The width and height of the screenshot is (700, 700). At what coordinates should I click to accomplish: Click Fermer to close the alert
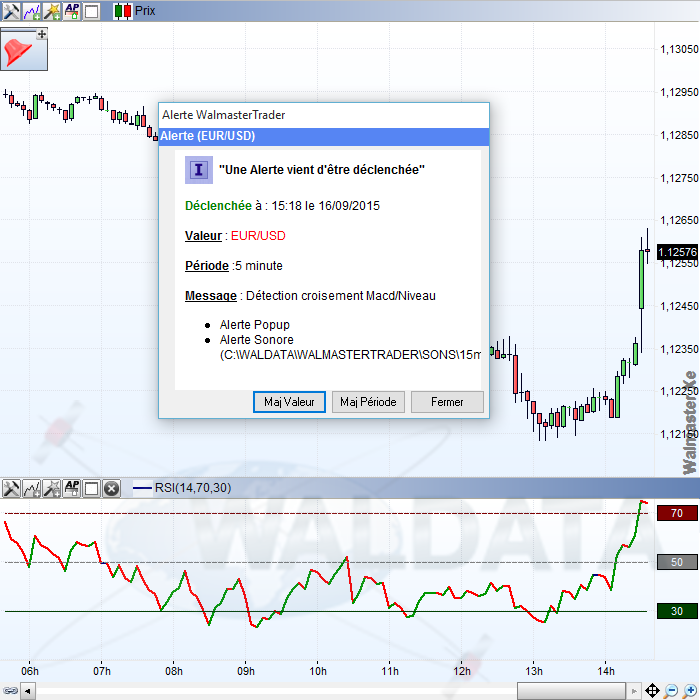coord(447,402)
